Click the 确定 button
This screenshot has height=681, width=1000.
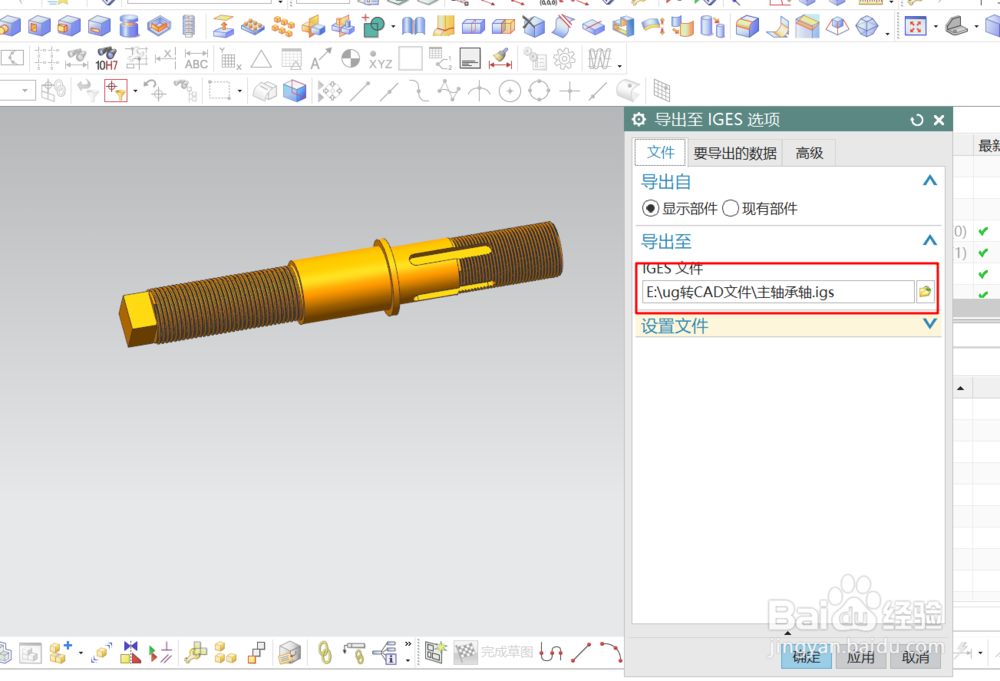(806, 657)
